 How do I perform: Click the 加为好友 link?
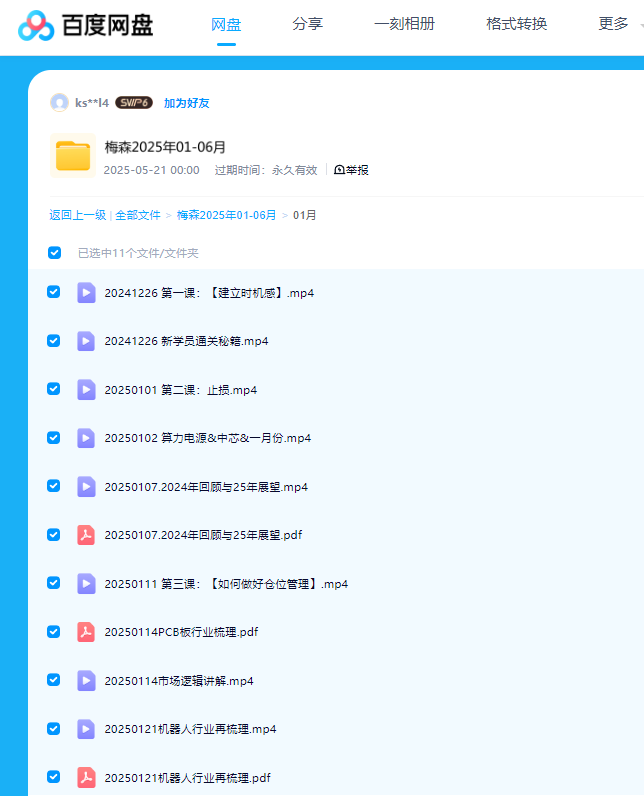pos(186,102)
